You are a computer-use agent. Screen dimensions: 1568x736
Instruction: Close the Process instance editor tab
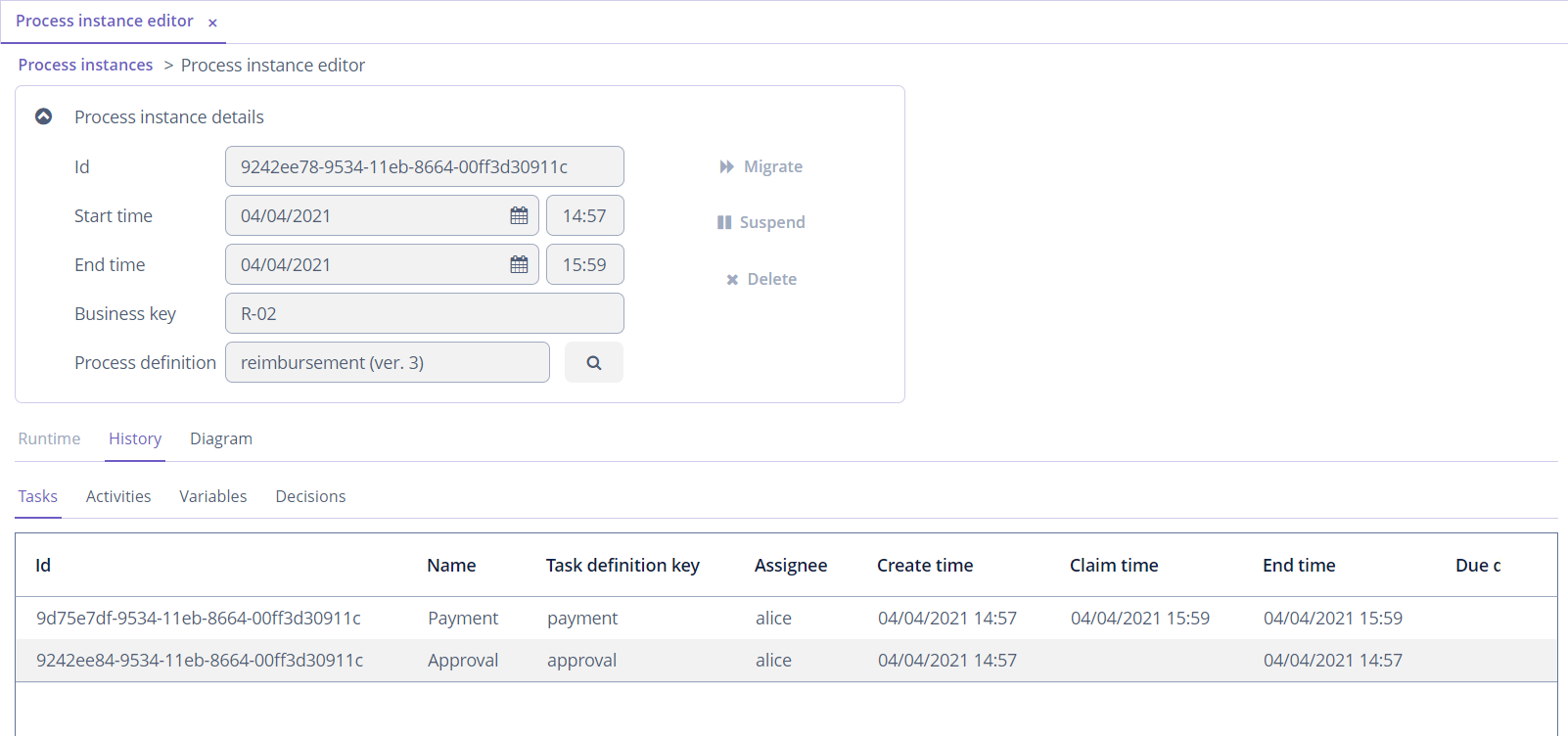212,23
